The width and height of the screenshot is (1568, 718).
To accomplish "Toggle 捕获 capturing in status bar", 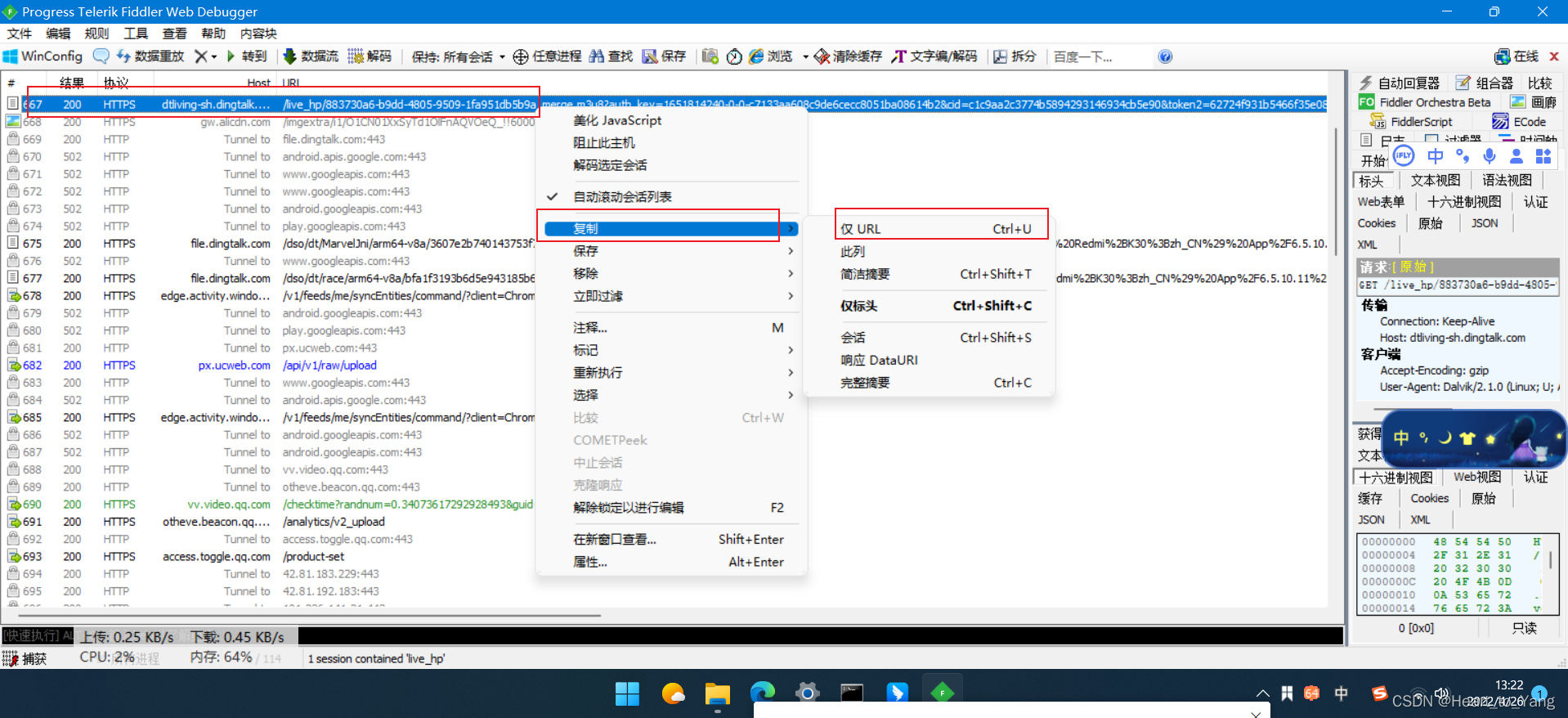I will (25, 658).
